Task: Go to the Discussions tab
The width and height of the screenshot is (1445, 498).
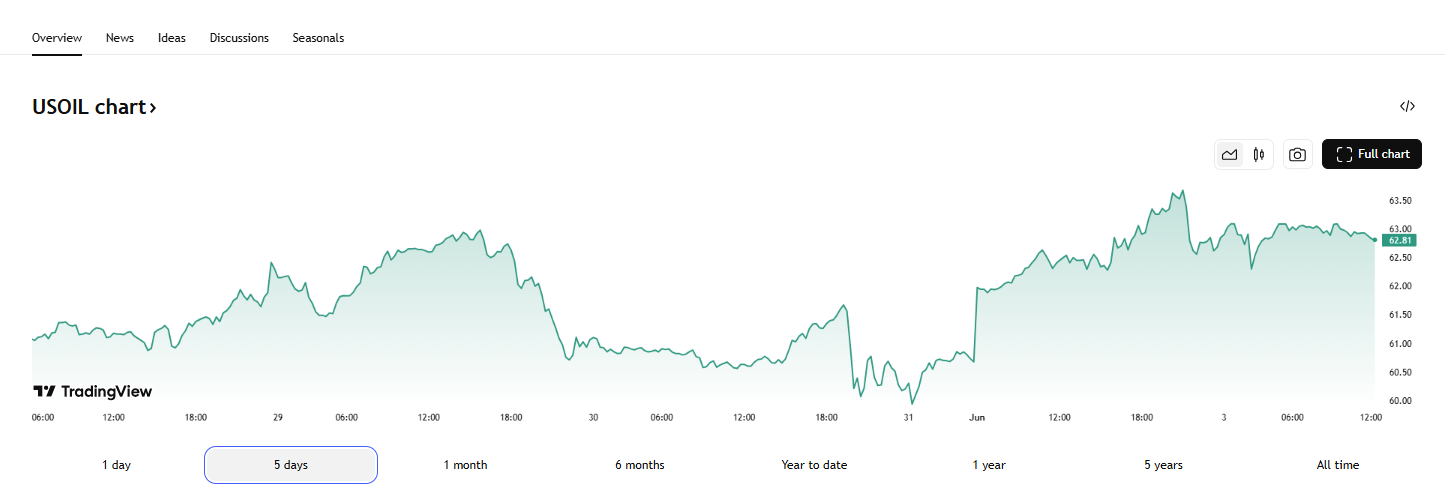Action: point(239,38)
